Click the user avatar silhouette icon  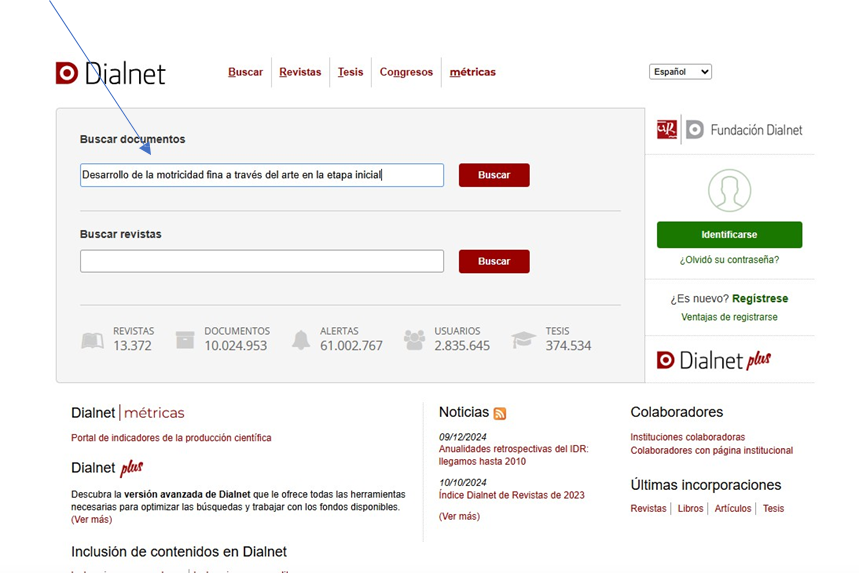(729, 190)
